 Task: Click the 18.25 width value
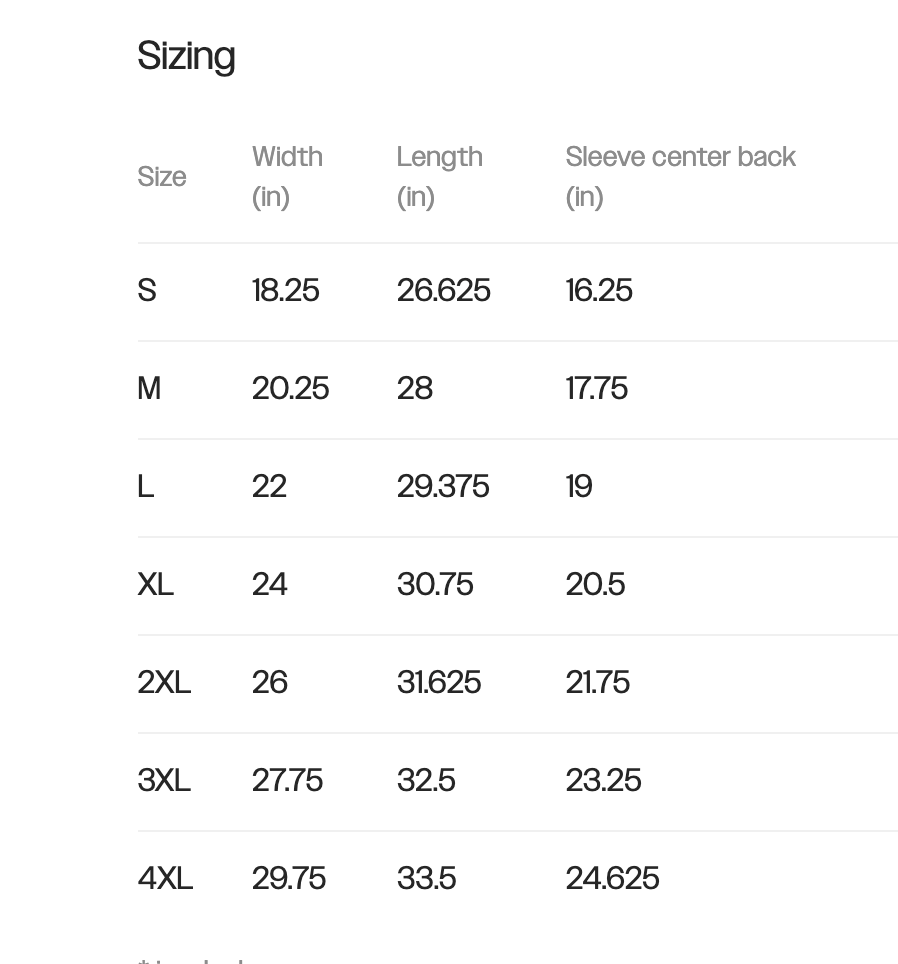coord(286,290)
